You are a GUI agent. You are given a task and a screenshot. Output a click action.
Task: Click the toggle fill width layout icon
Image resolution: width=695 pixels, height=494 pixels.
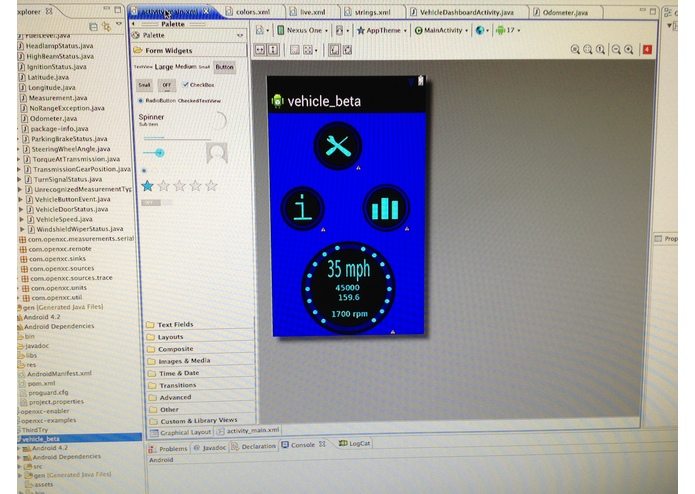pyautogui.click(x=260, y=50)
